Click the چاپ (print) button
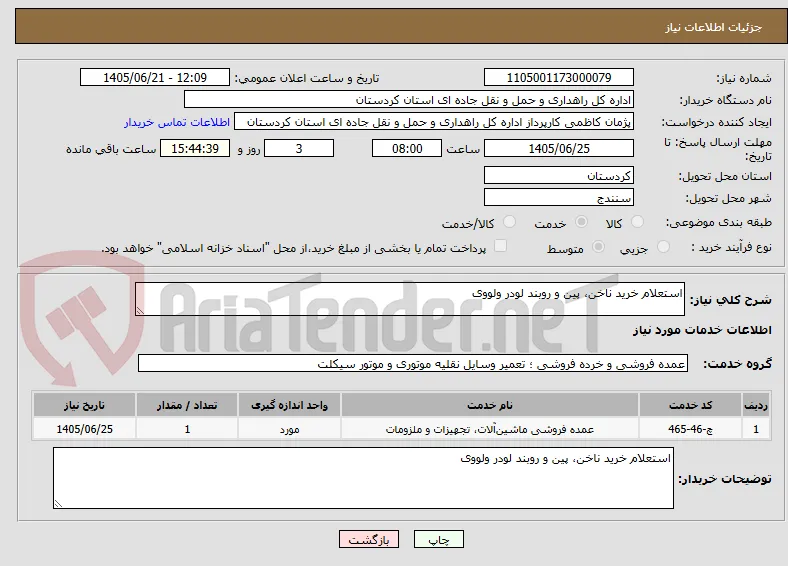 pyautogui.click(x=438, y=539)
